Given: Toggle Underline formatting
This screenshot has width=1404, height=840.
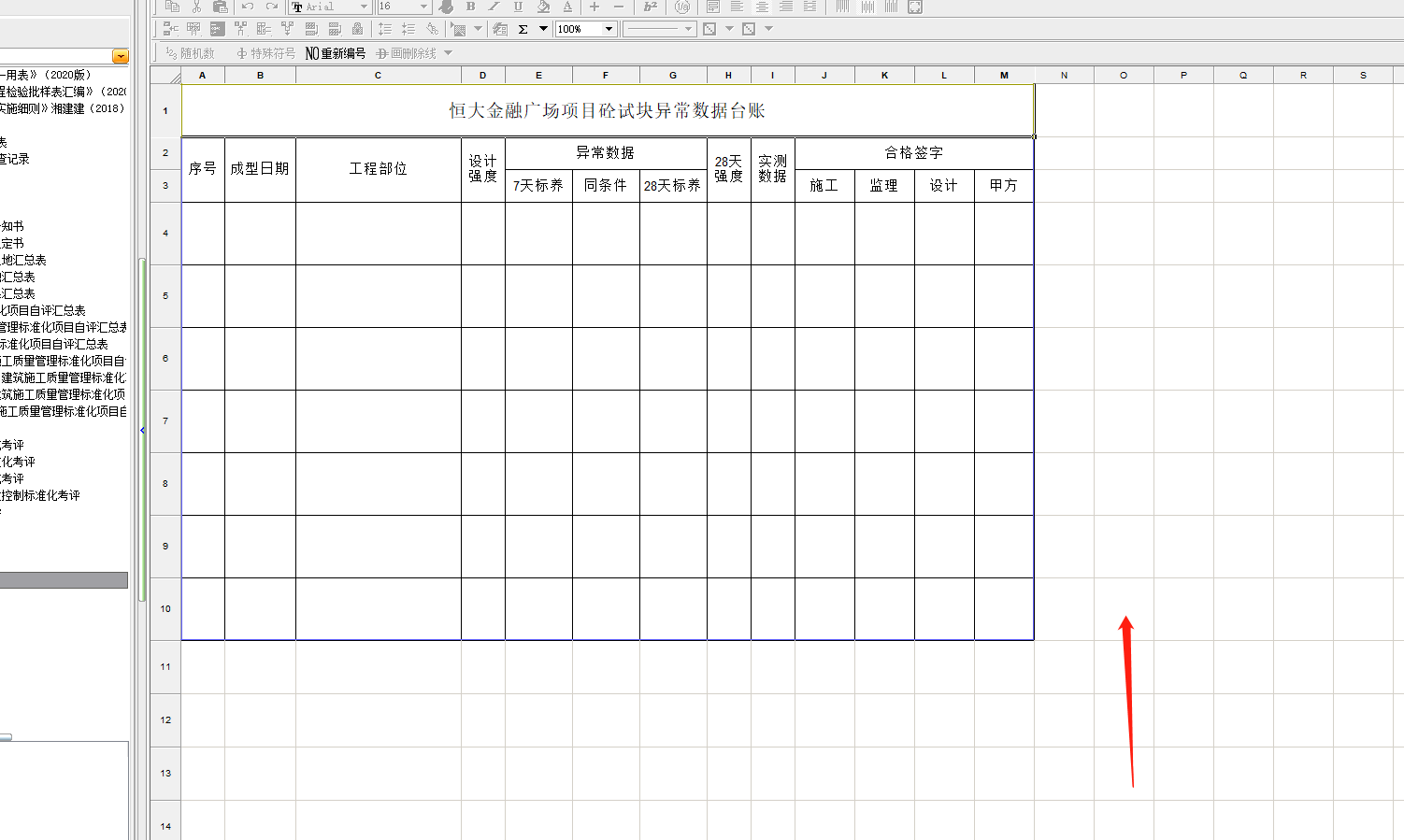Looking at the screenshot, I should click(x=518, y=6).
